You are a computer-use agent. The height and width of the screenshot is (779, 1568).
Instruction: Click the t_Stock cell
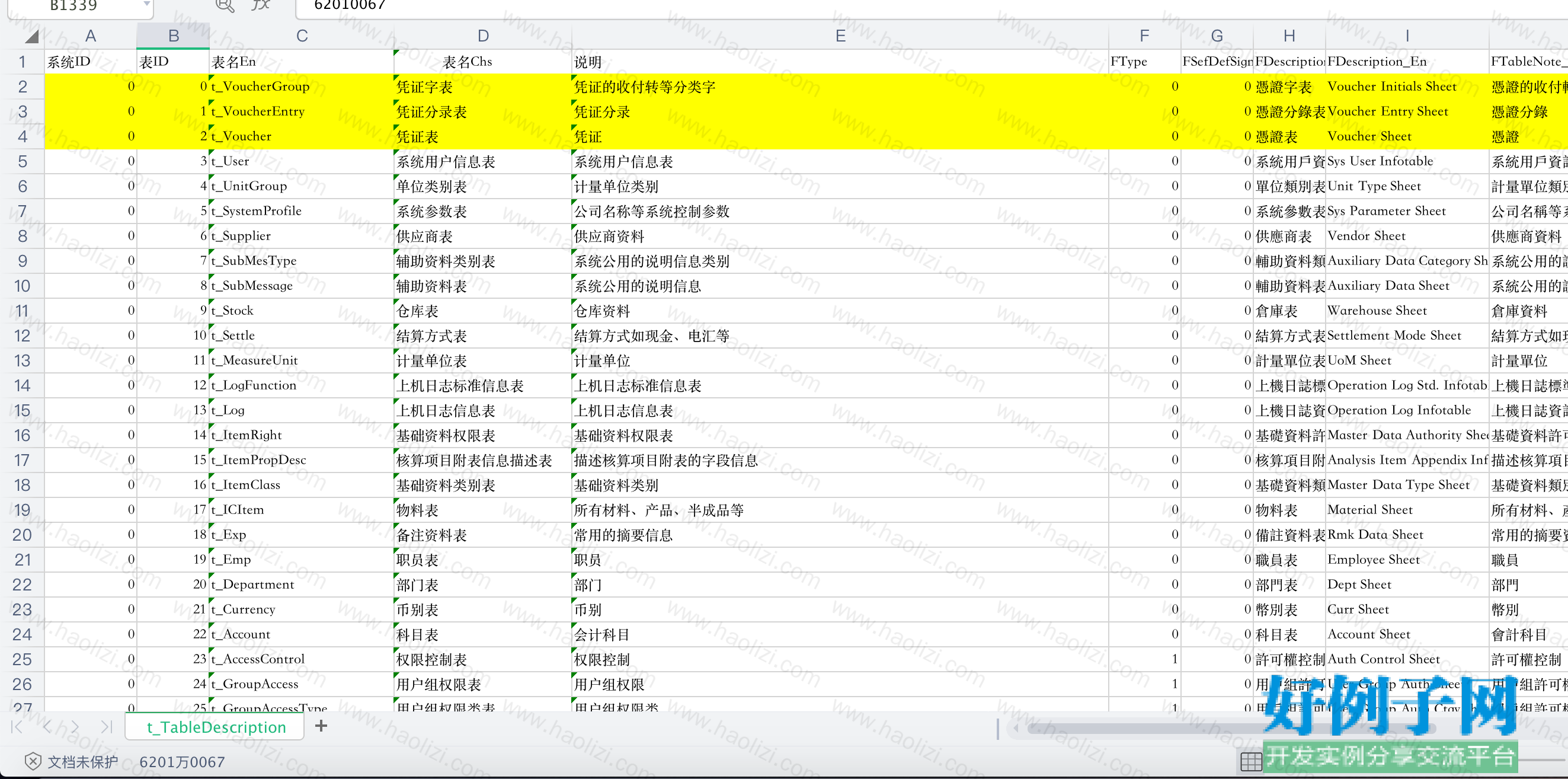pyautogui.click(x=301, y=311)
